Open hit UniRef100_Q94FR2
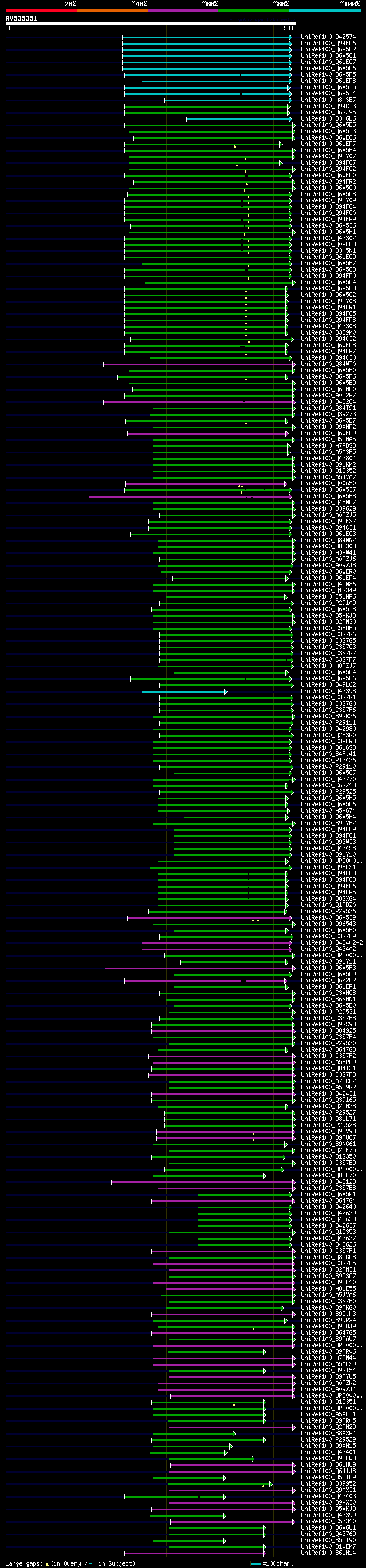Screen dimensions: 366x1568 pyautogui.click(x=328, y=182)
